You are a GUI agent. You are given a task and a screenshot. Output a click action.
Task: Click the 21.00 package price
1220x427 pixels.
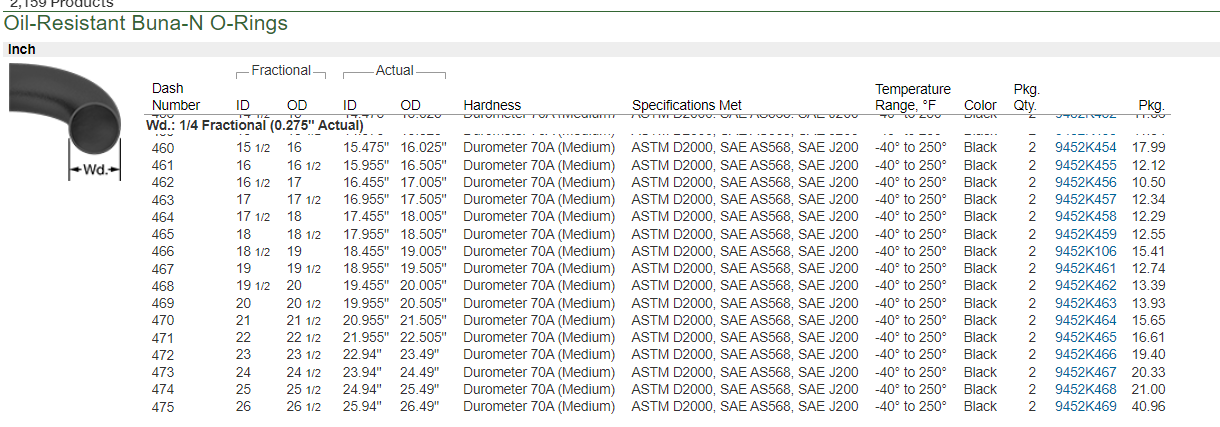pos(1148,389)
